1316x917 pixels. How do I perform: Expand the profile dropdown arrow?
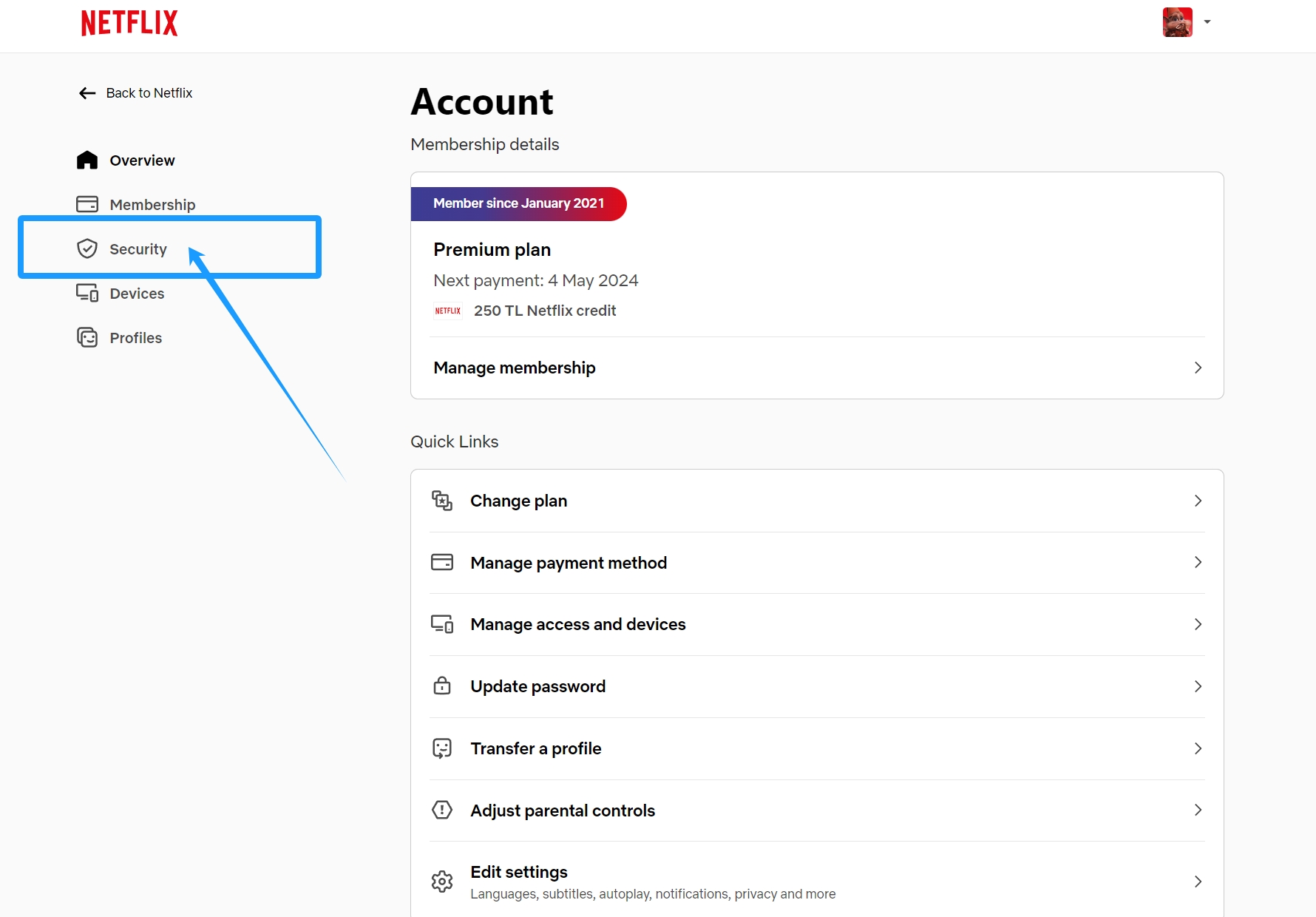1207,22
